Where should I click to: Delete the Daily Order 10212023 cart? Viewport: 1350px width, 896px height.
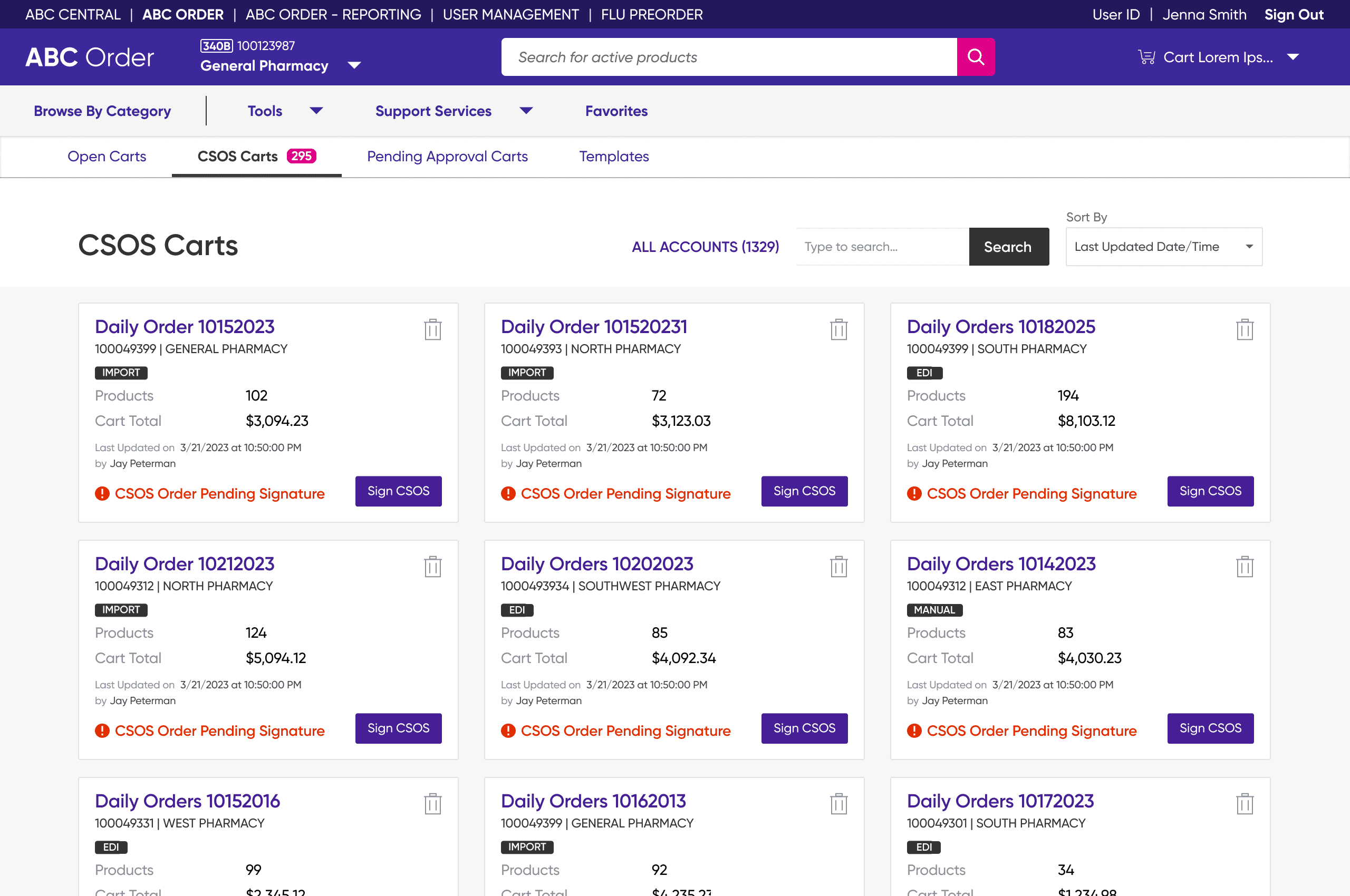(x=433, y=566)
